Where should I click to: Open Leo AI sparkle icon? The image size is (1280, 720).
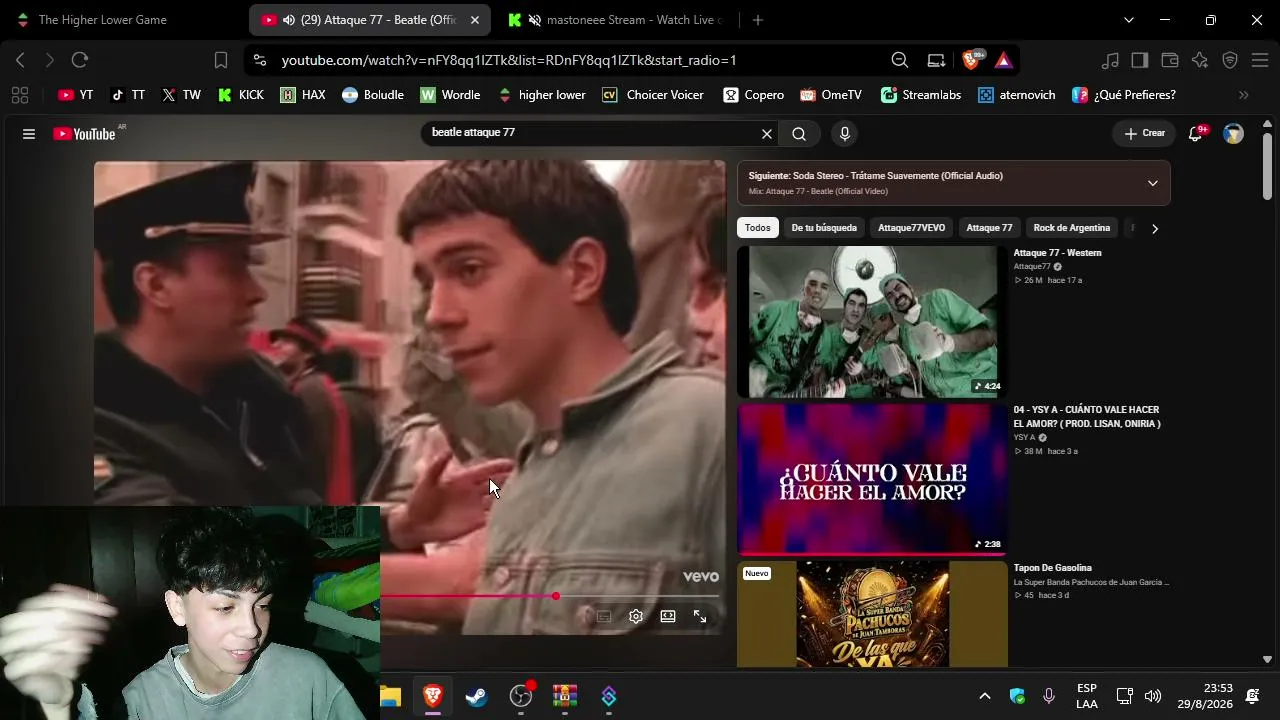pyautogui.click(x=1200, y=60)
